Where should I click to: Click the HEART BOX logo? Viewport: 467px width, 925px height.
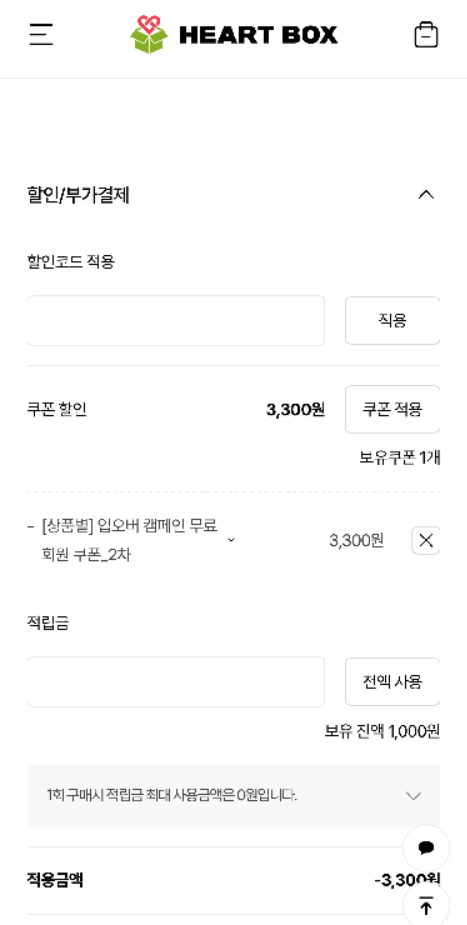coord(234,34)
